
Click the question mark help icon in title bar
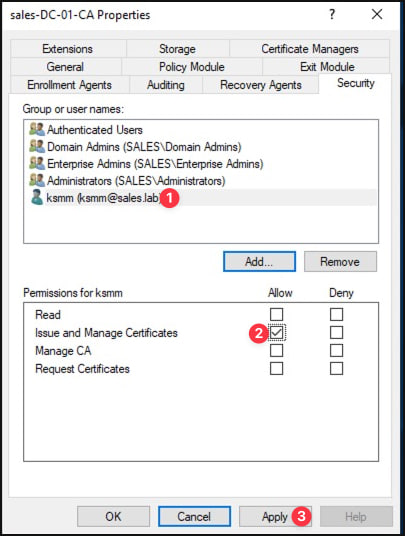(332, 14)
